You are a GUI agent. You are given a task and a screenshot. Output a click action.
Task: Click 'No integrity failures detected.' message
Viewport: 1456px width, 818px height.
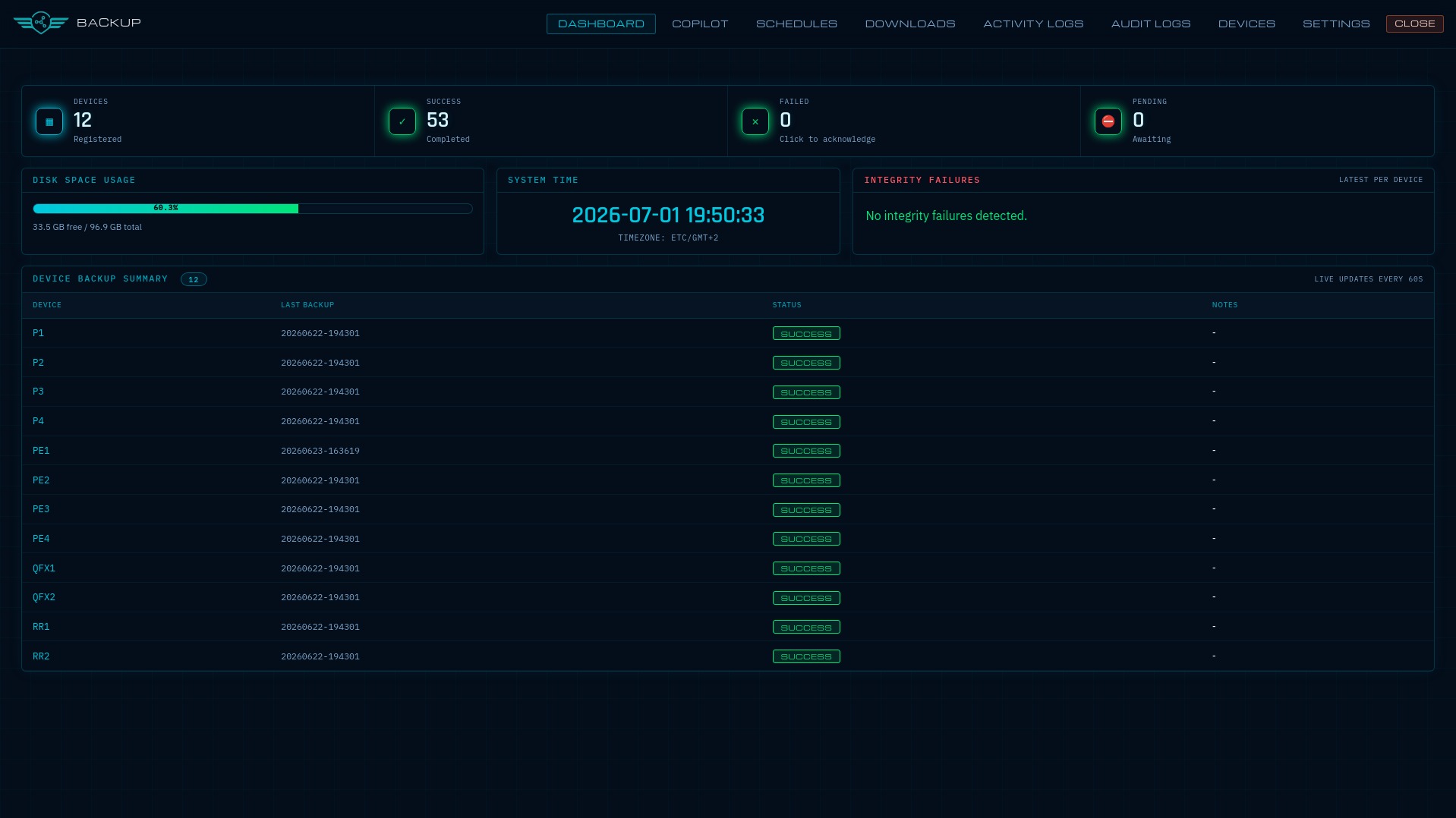pos(946,216)
